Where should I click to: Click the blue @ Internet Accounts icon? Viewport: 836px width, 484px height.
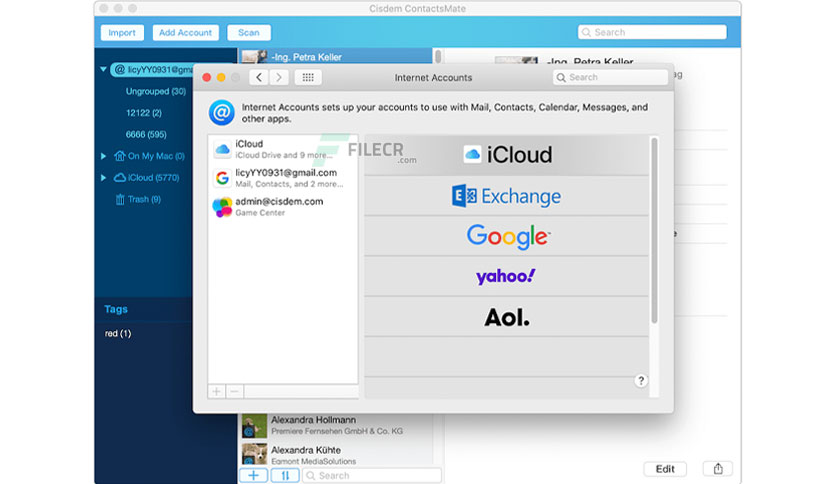221,112
